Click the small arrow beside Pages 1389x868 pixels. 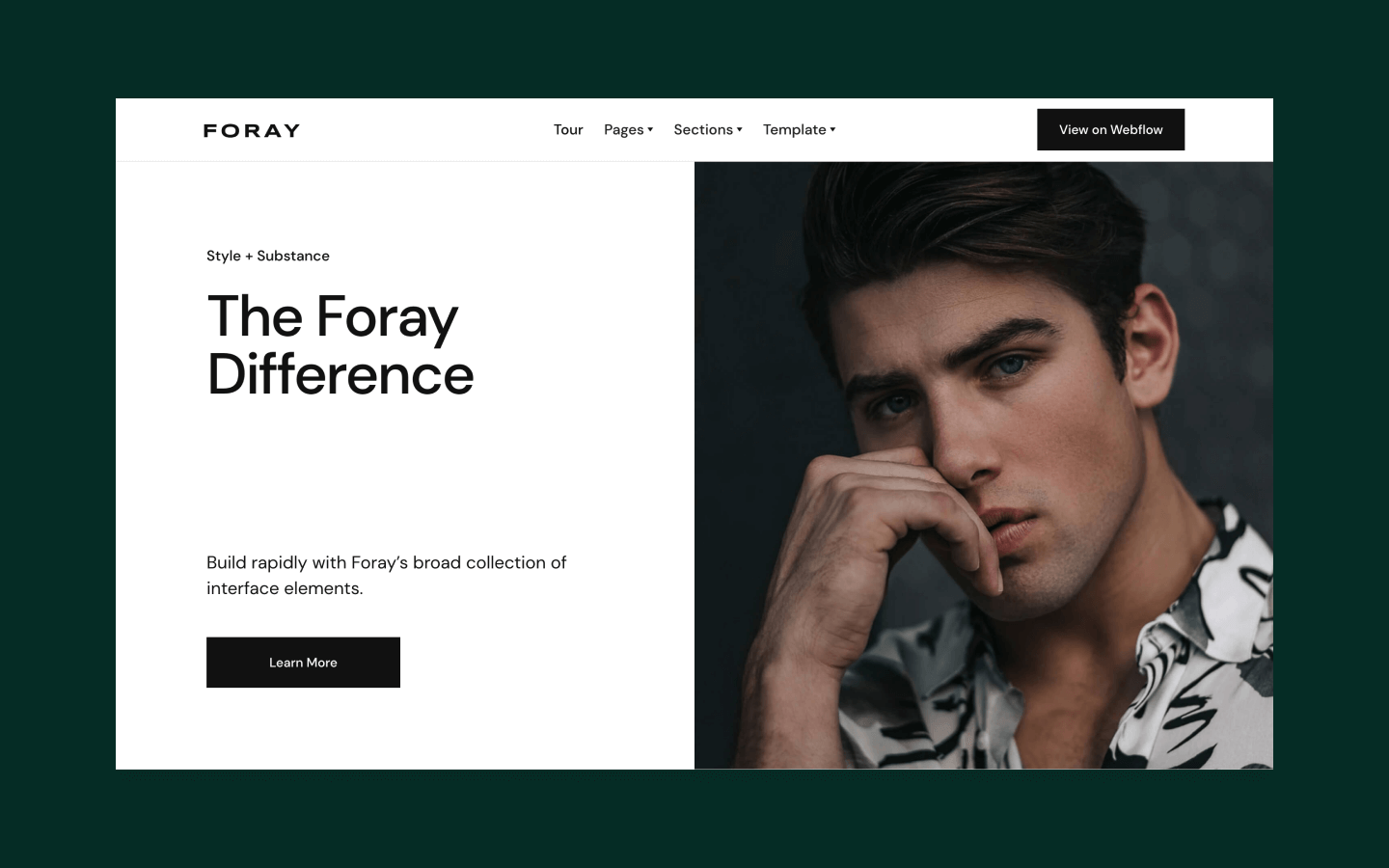pyautogui.click(x=650, y=129)
